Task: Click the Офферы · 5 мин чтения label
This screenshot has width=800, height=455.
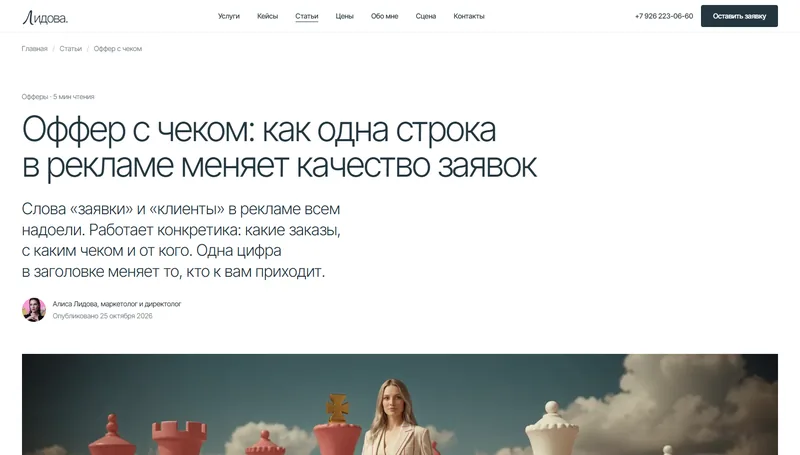Action: point(58,96)
